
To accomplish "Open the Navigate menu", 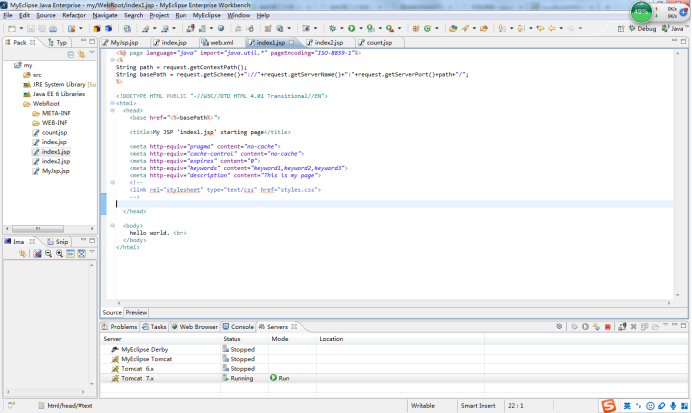I will (105, 15).
